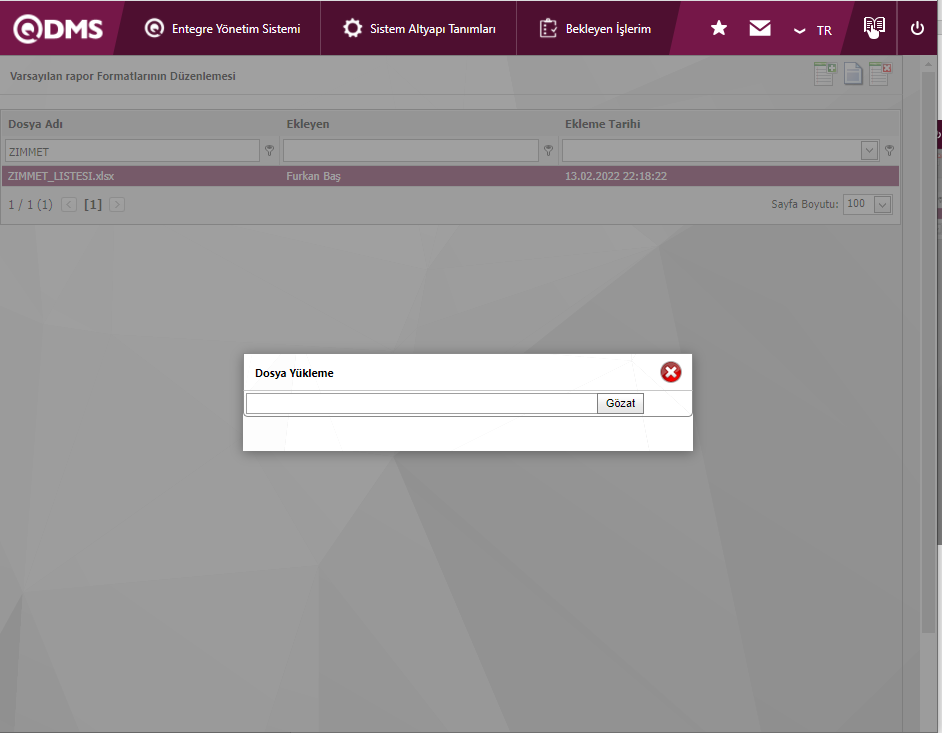Click the view document icon in toolbar
Screen dimensions: 942x733
[853, 74]
